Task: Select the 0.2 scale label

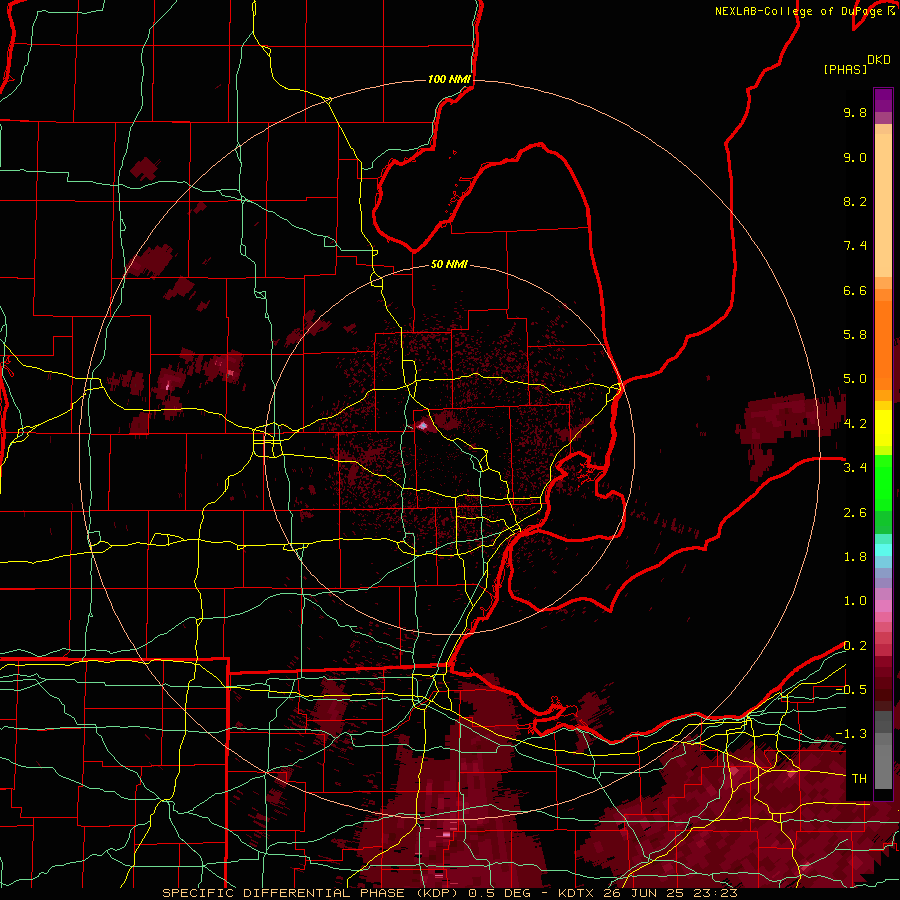Action: pyautogui.click(x=855, y=646)
